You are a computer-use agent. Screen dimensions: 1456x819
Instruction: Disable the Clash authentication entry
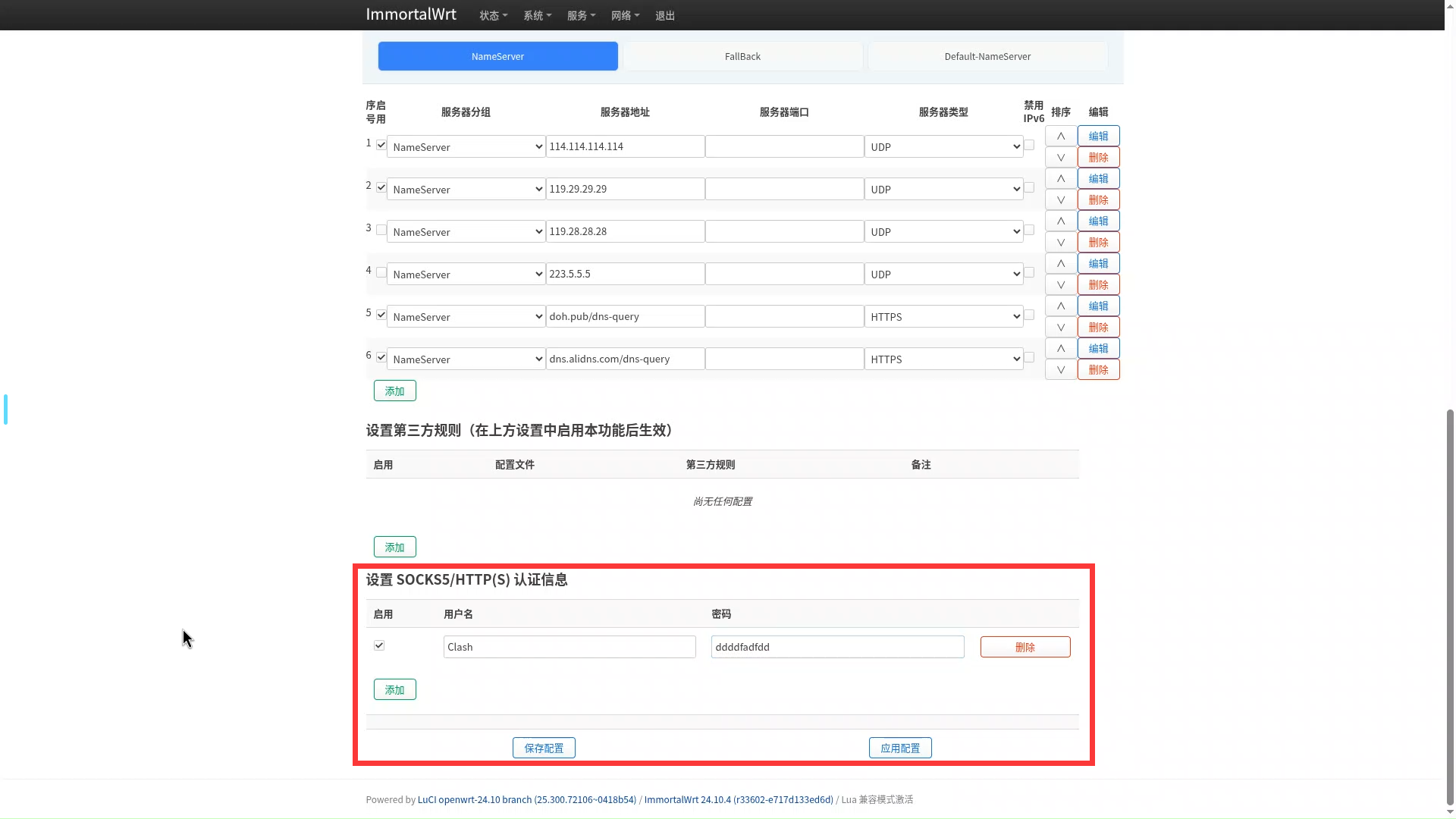(x=379, y=645)
